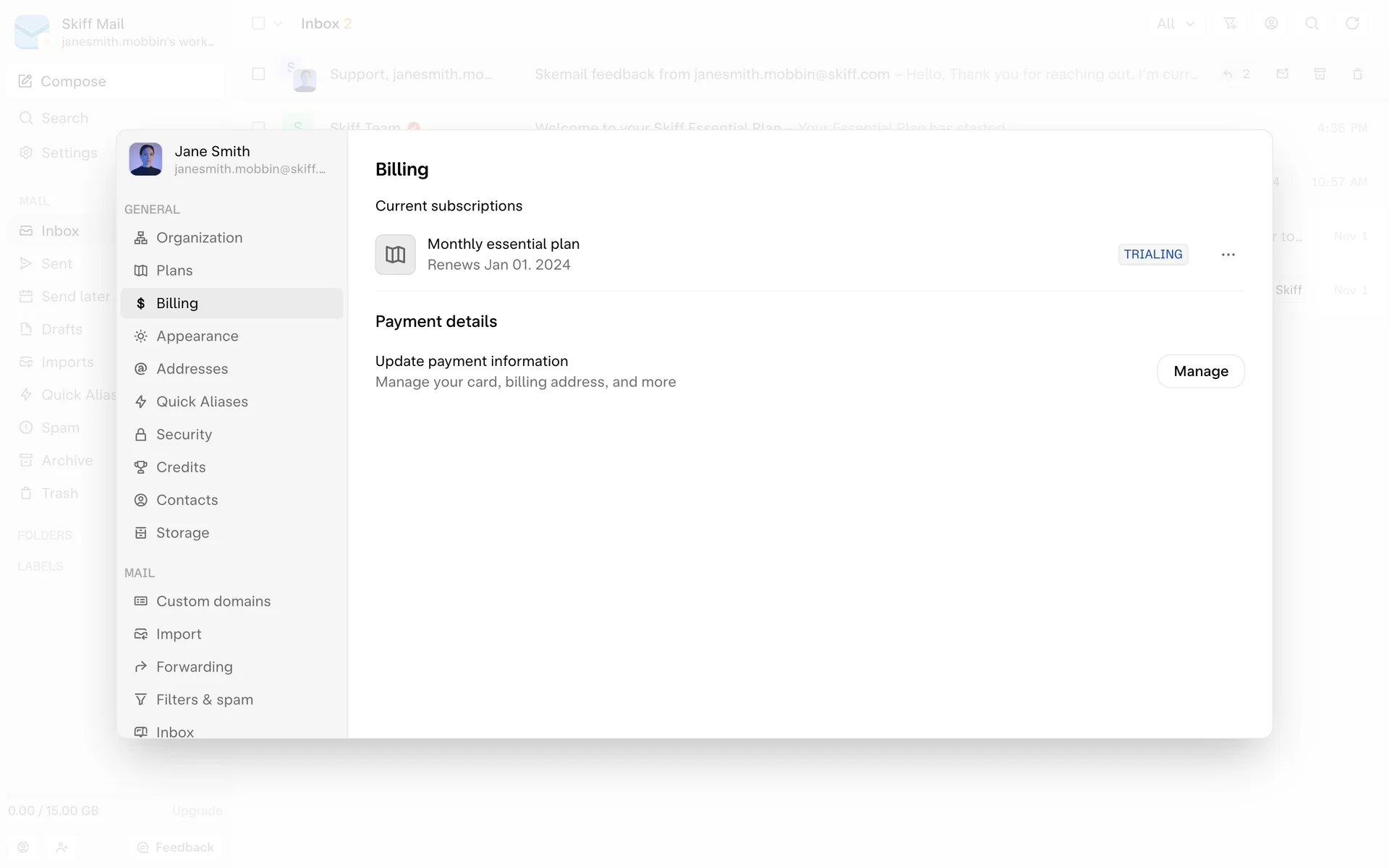Open the Organization settings section
The image size is (1389, 868).
(x=199, y=238)
